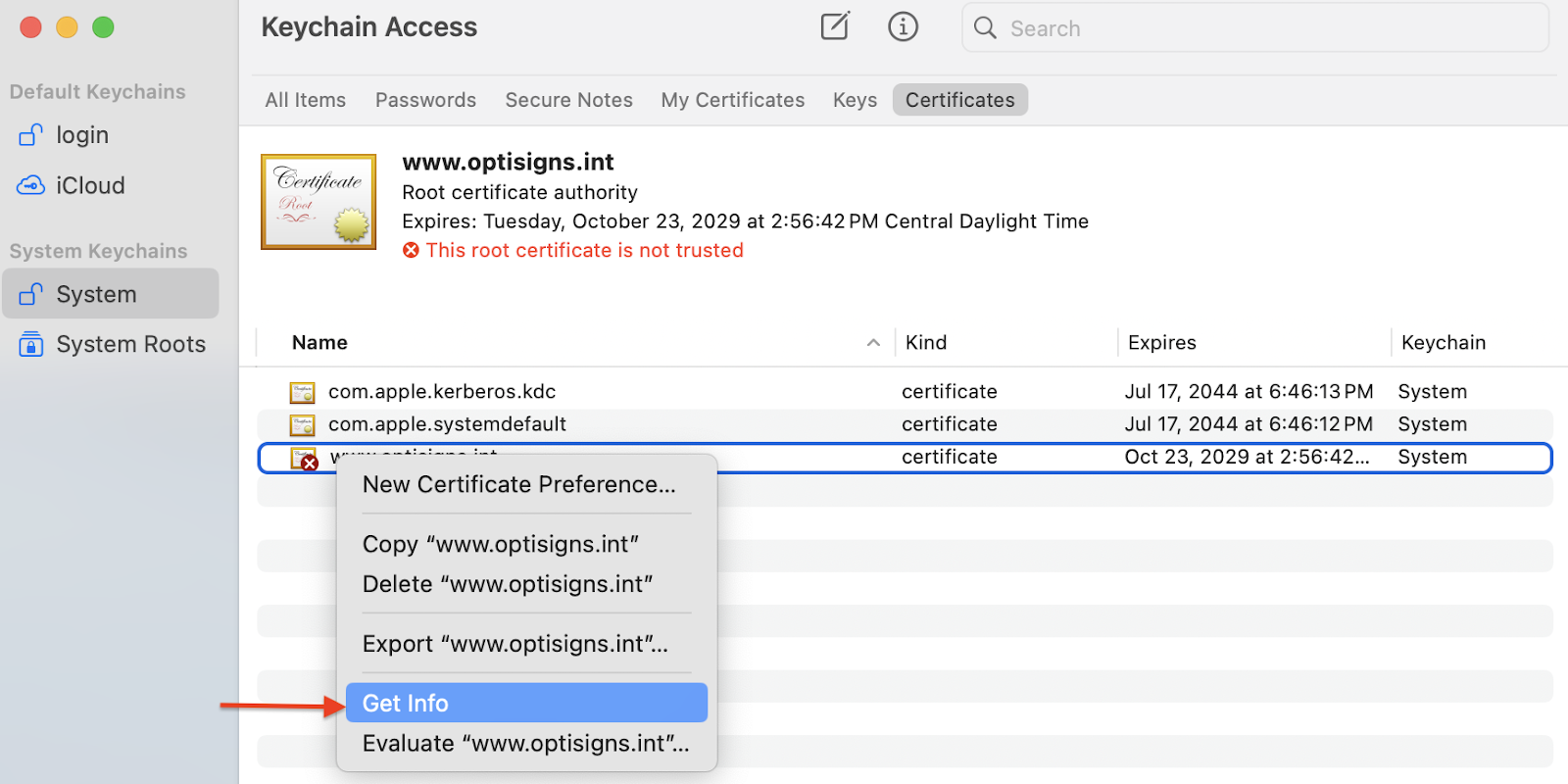Choose Get Info in context menu

(x=526, y=703)
